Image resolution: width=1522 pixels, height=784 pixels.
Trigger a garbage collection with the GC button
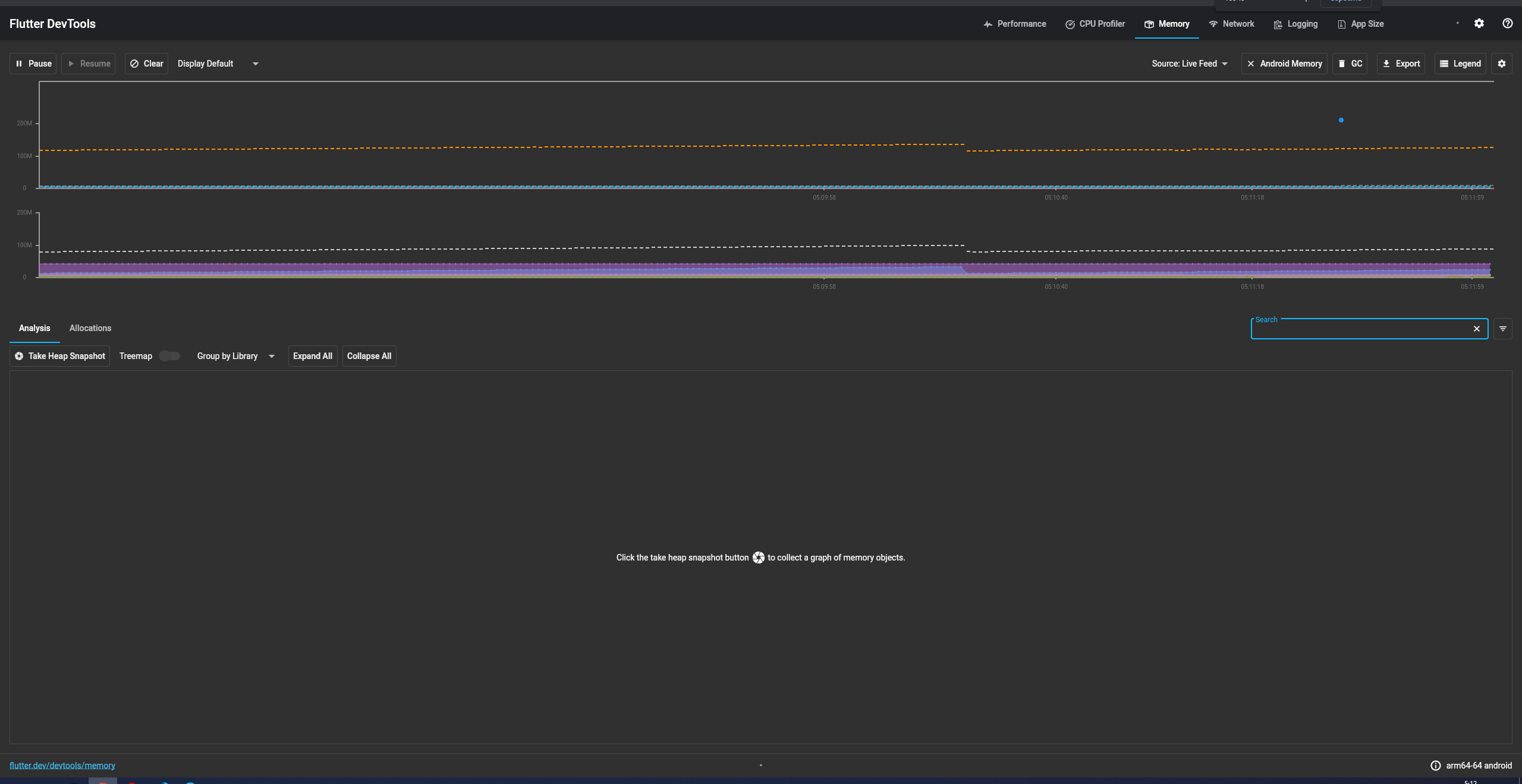point(1350,63)
